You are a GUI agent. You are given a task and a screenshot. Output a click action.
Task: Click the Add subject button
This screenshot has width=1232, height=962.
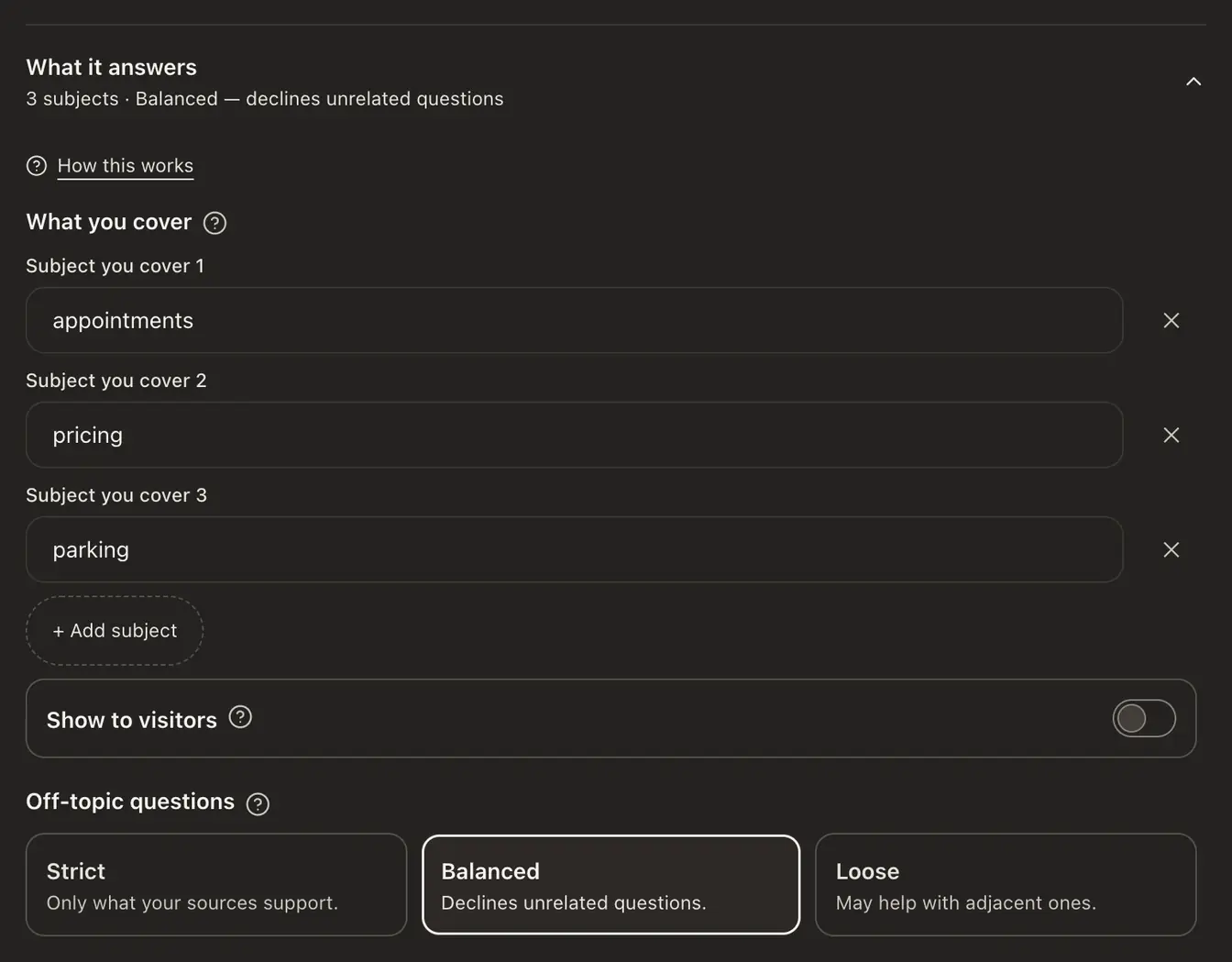pyautogui.click(x=115, y=631)
